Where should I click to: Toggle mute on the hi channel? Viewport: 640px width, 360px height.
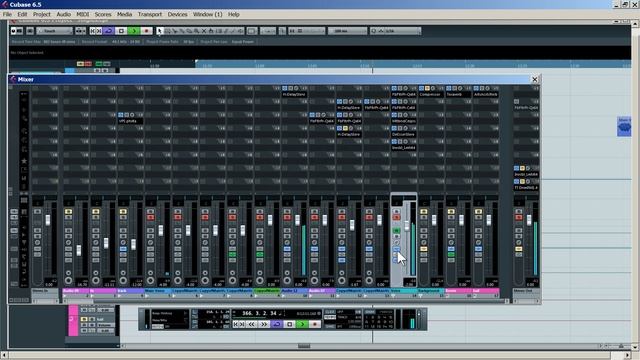click(x=96, y=211)
